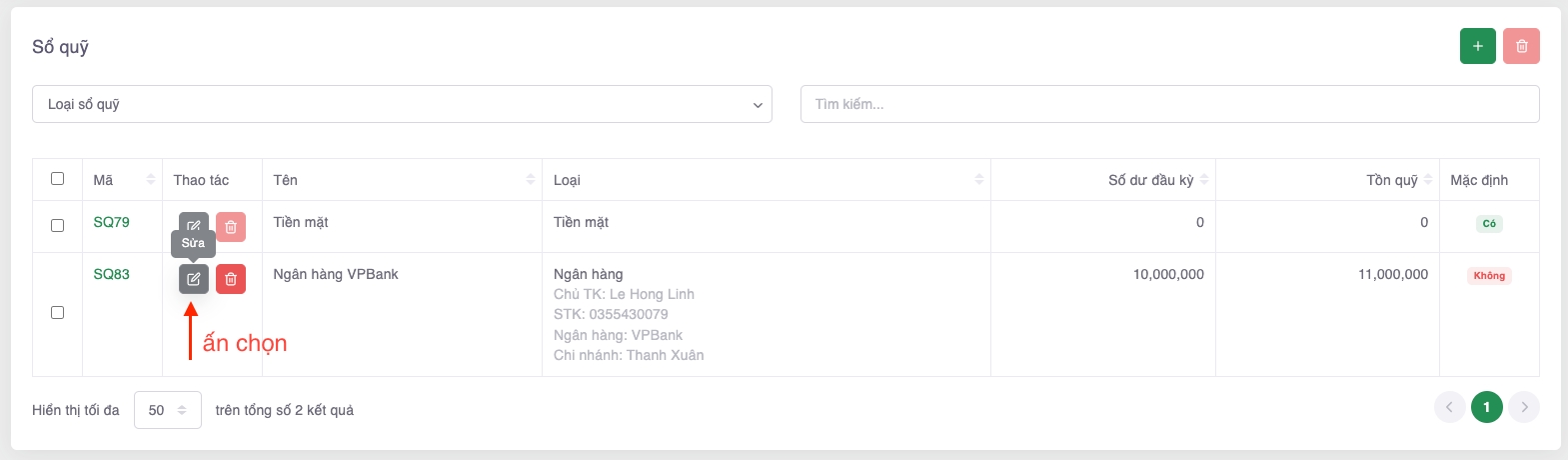
Task: Click the Tìm kiếm search field
Action: [1169, 104]
